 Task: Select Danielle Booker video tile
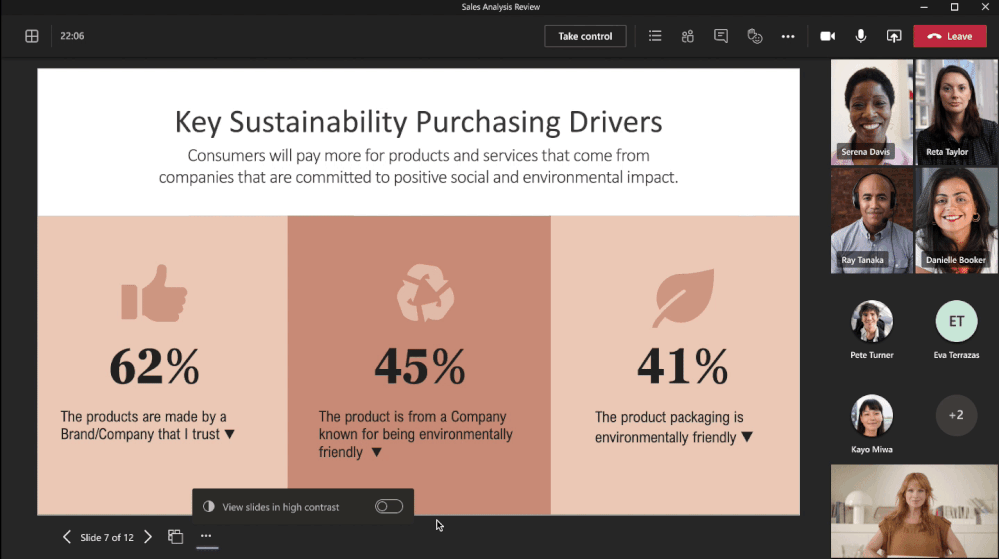pyautogui.click(x=957, y=221)
